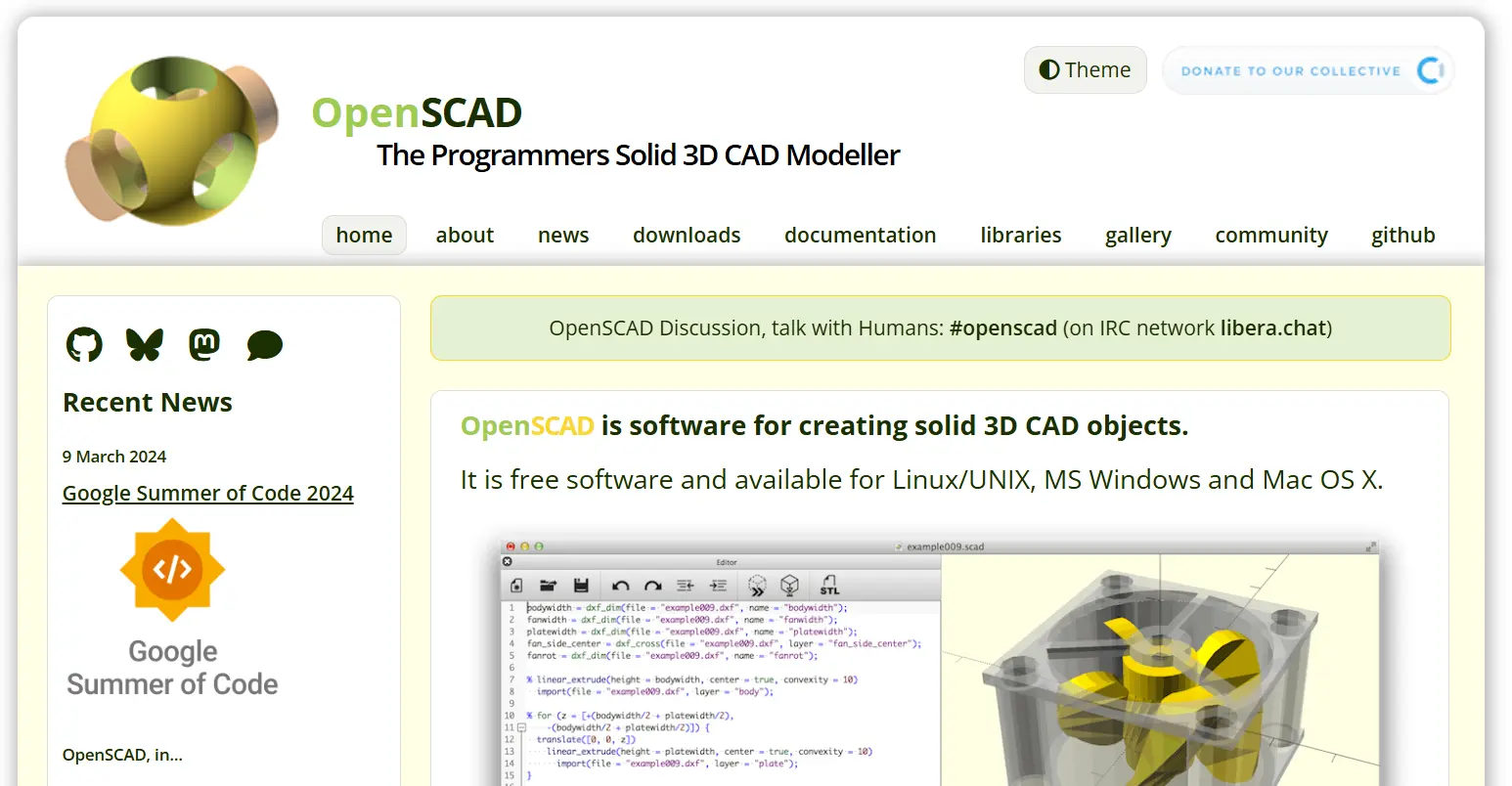Click the Donate To Our Collective button
The image size is (1512, 786).
[x=1308, y=69]
